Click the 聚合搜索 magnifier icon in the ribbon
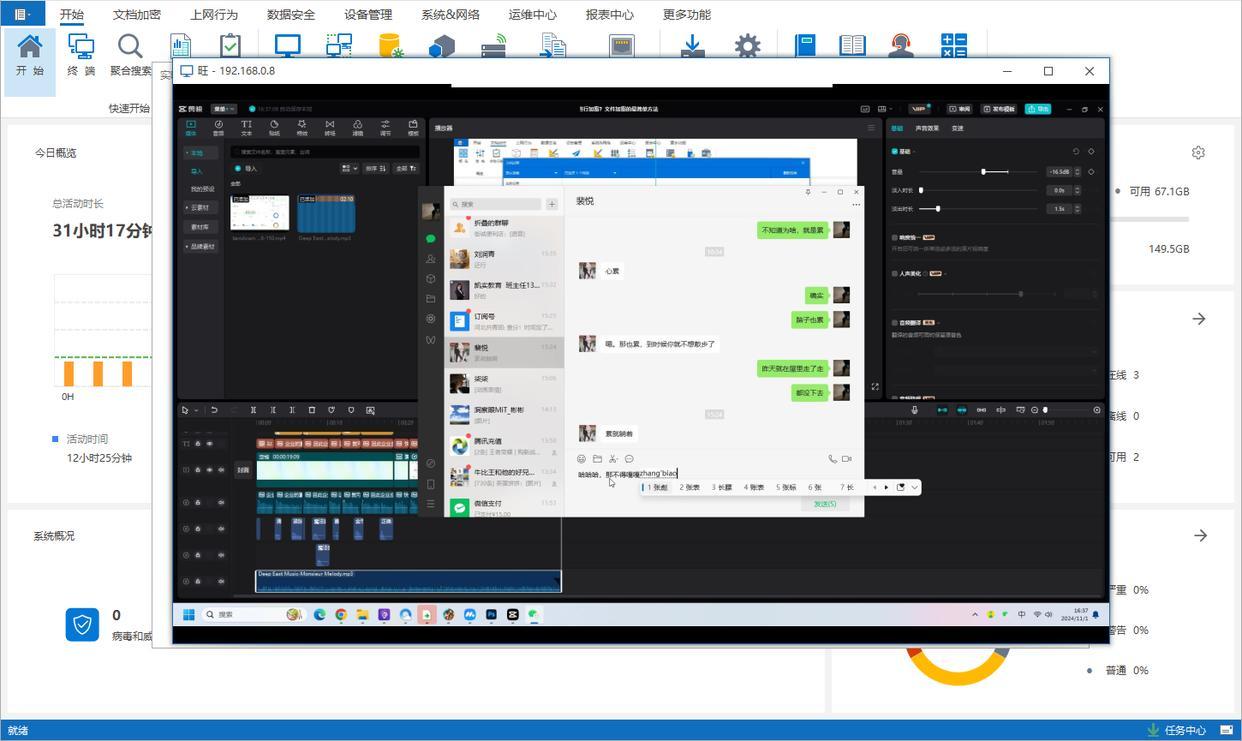1242x741 pixels. (x=130, y=47)
